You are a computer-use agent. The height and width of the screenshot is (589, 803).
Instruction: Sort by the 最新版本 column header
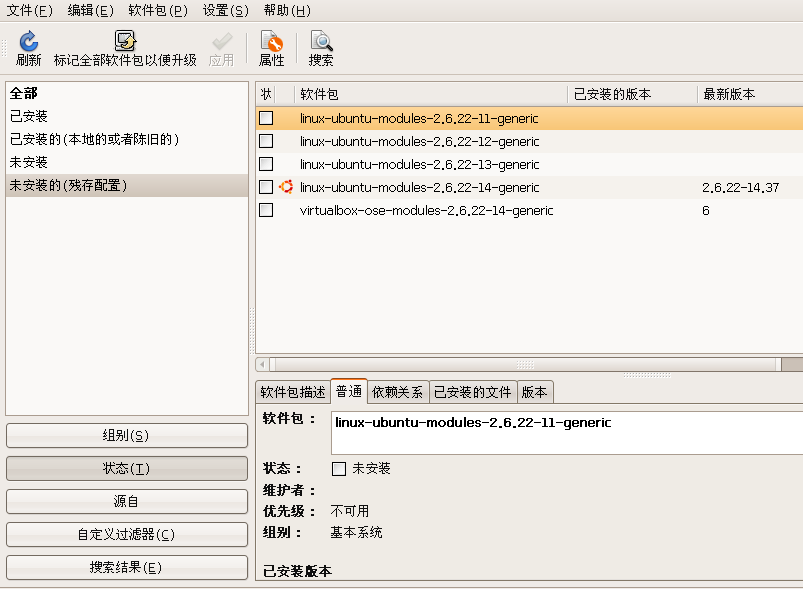751,94
